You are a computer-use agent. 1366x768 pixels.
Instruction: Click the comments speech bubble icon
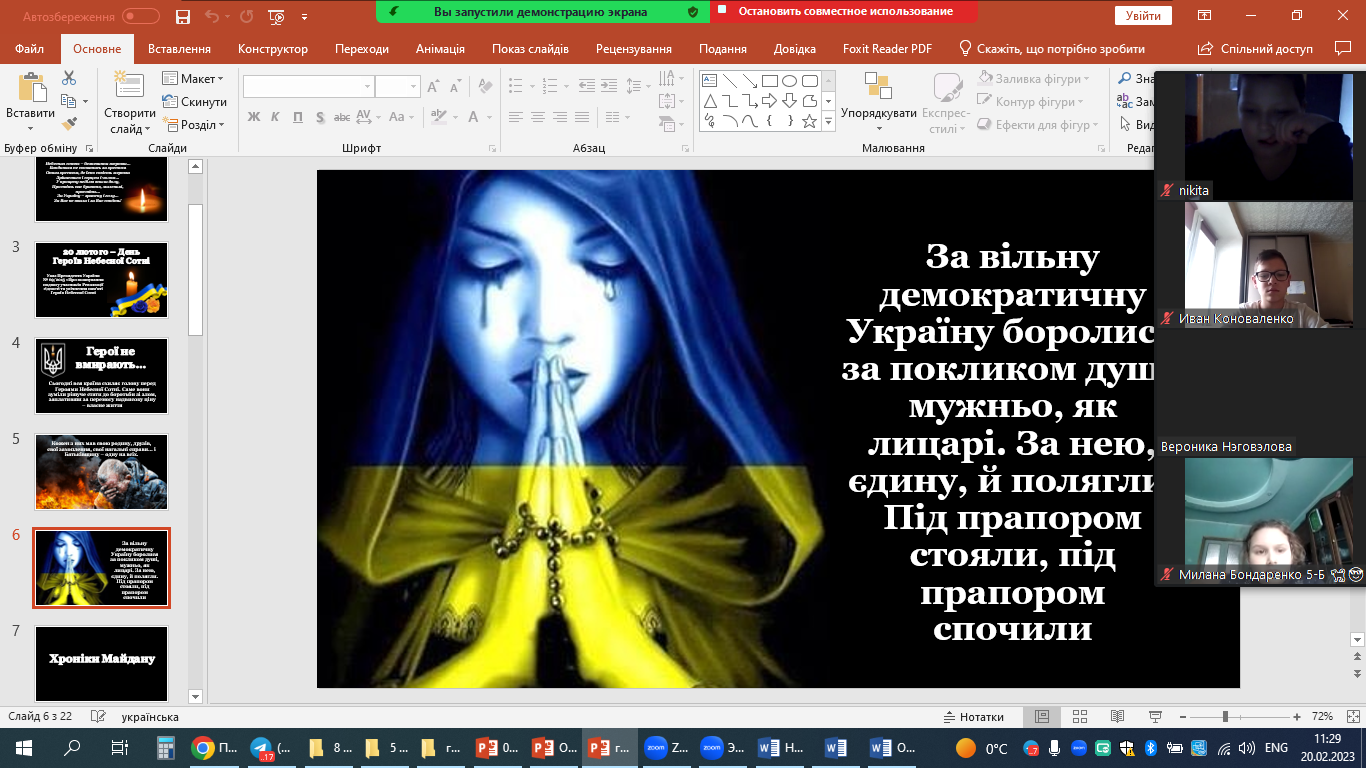[x=1343, y=47]
